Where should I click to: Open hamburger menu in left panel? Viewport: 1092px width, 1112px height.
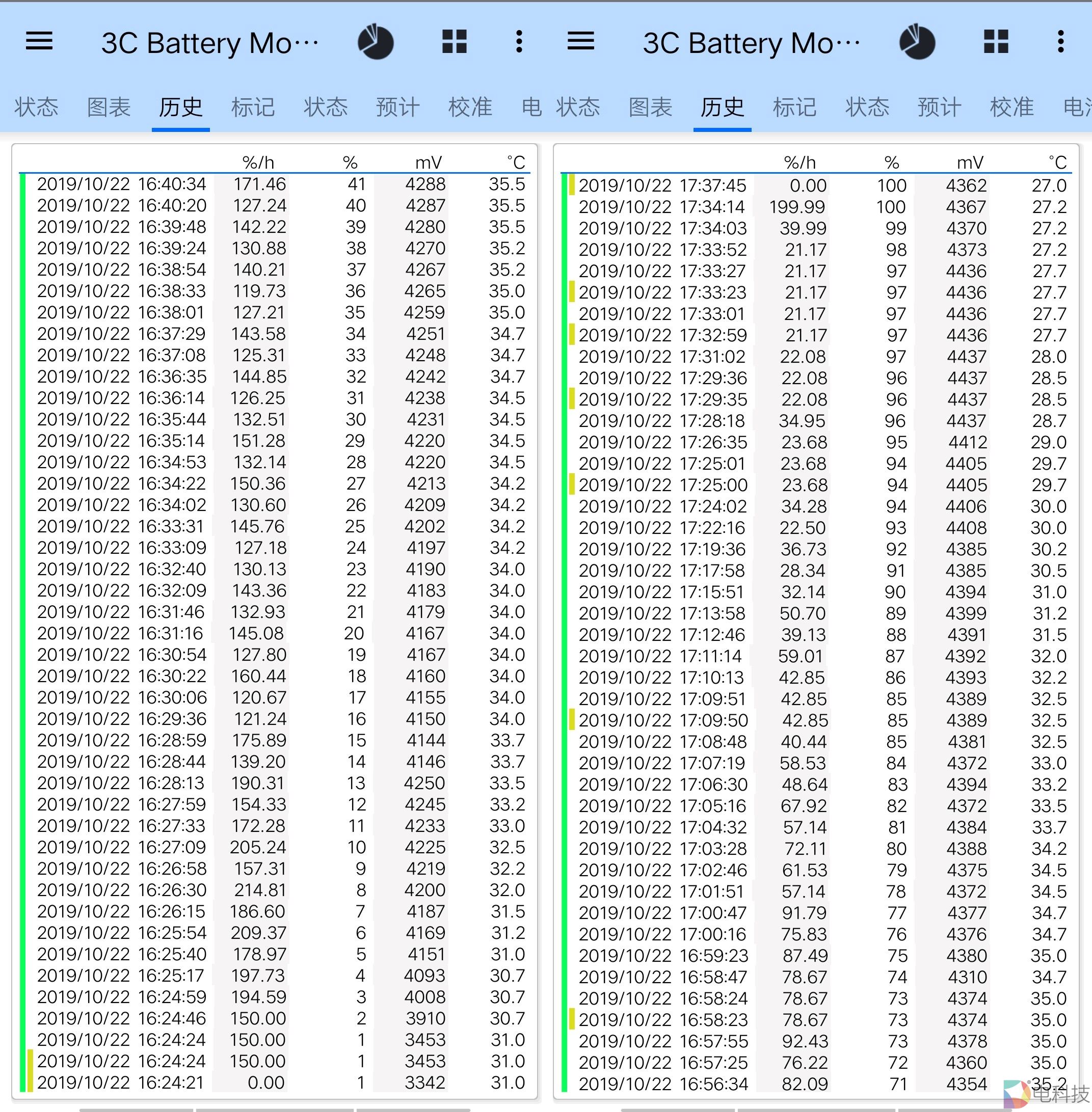pyautogui.click(x=39, y=41)
